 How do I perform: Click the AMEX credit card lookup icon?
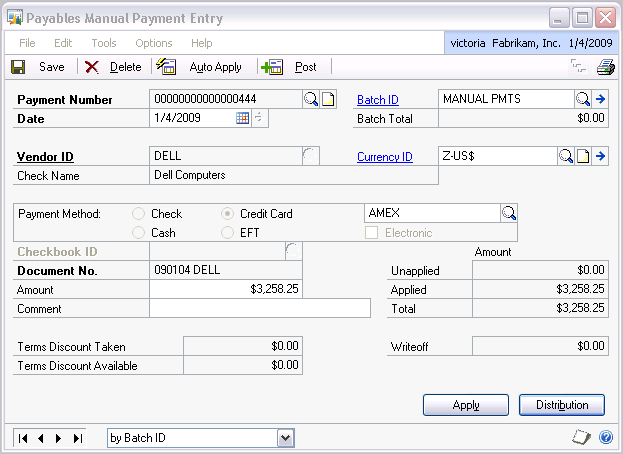(509, 213)
